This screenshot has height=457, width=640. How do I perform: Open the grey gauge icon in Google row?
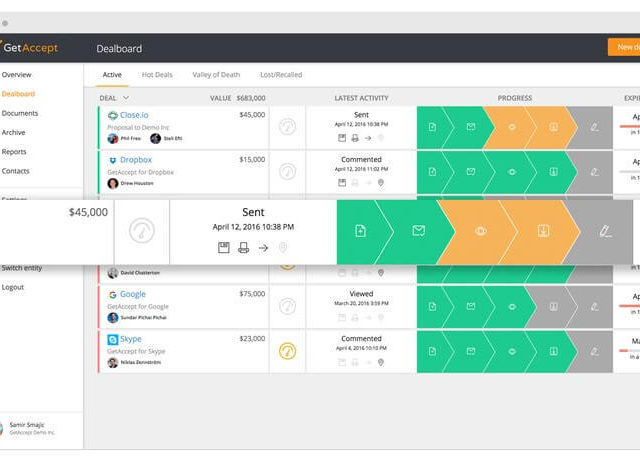pos(287,306)
